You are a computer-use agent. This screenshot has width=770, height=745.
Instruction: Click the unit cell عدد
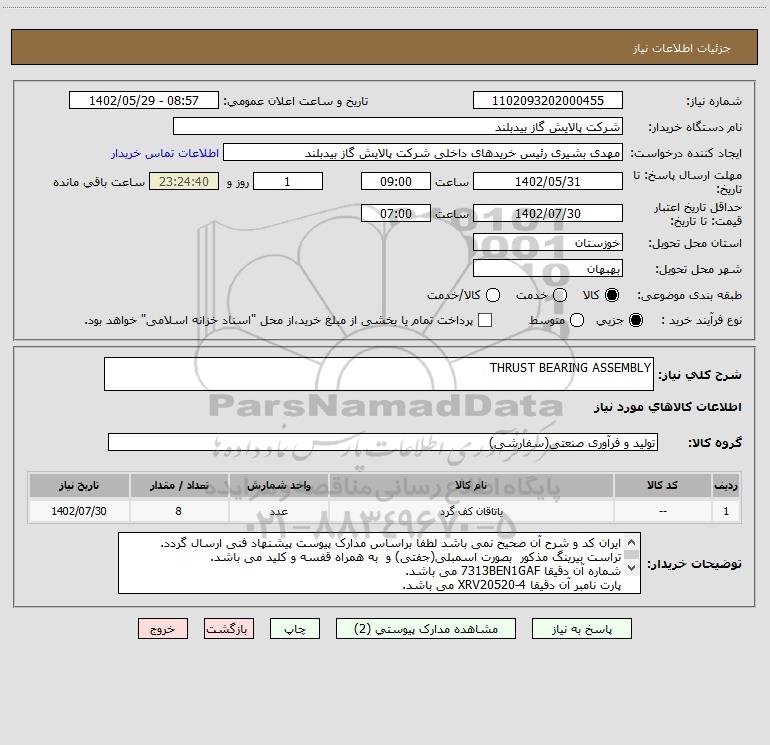[278, 511]
